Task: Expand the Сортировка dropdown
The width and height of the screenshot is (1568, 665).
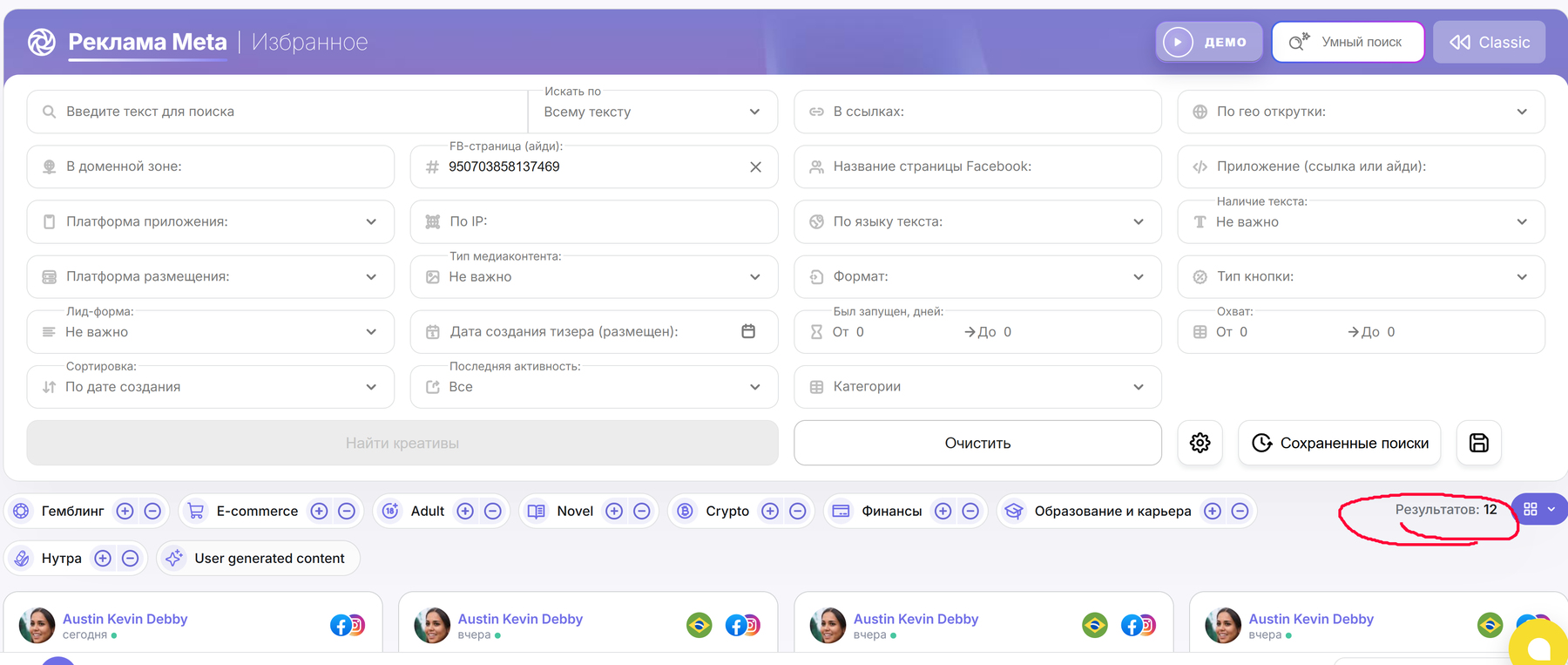Action: click(x=211, y=387)
